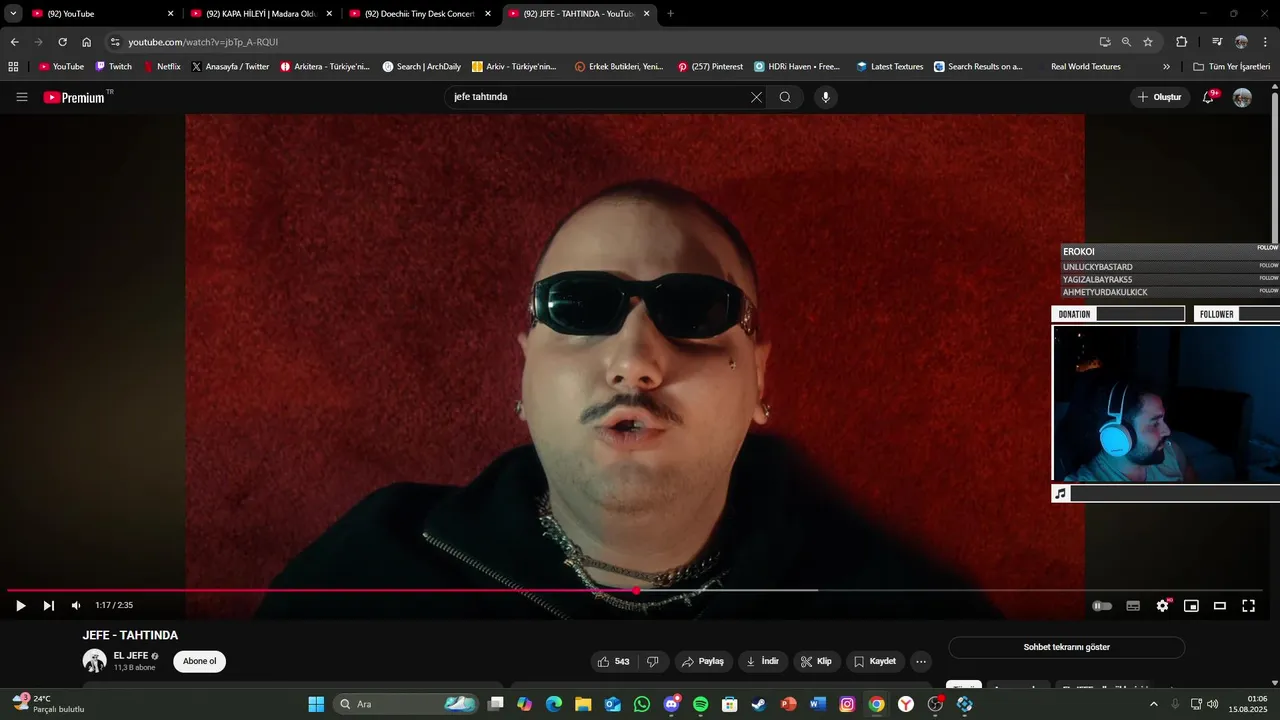Play the paused video
Image resolution: width=1280 pixels, height=720 pixels.
(20, 605)
